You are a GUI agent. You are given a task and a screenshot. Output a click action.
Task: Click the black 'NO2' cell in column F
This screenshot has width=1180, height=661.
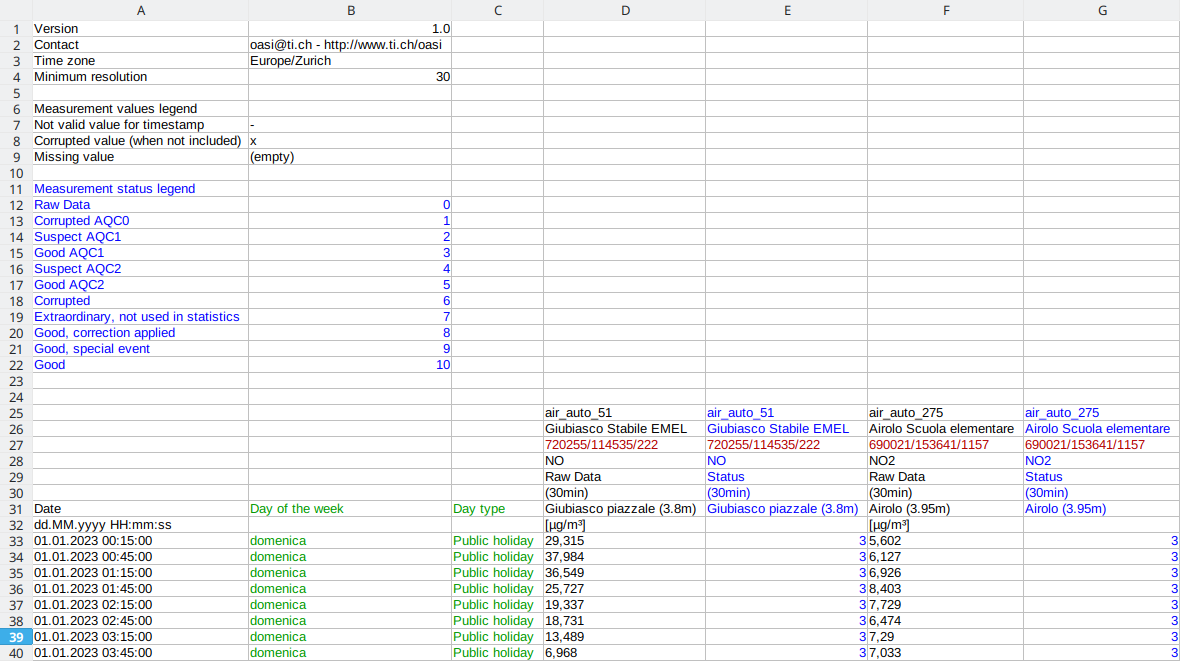tap(945, 461)
